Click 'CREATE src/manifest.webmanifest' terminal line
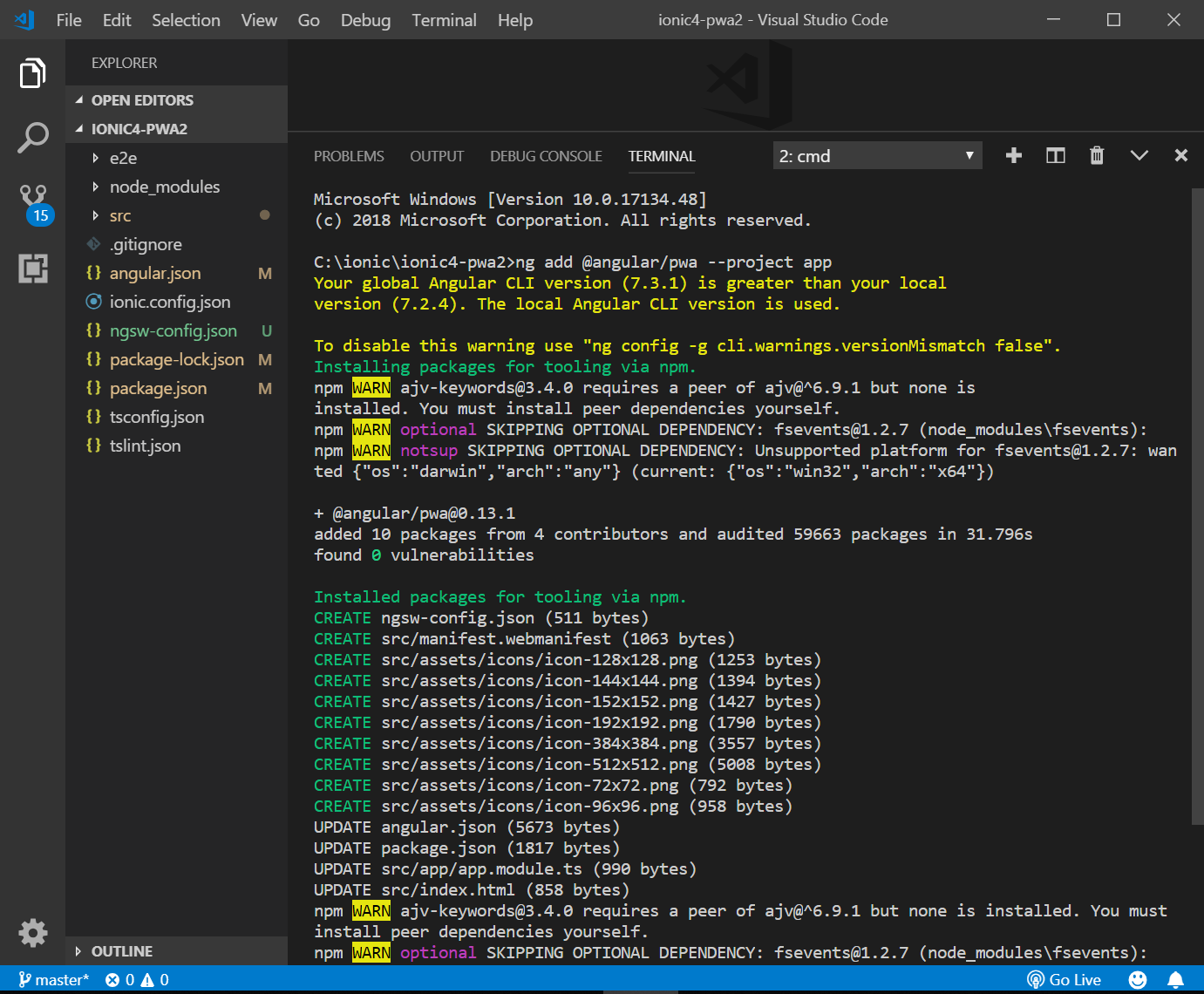This screenshot has height=994, width=1204. pyautogui.click(x=525, y=639)
